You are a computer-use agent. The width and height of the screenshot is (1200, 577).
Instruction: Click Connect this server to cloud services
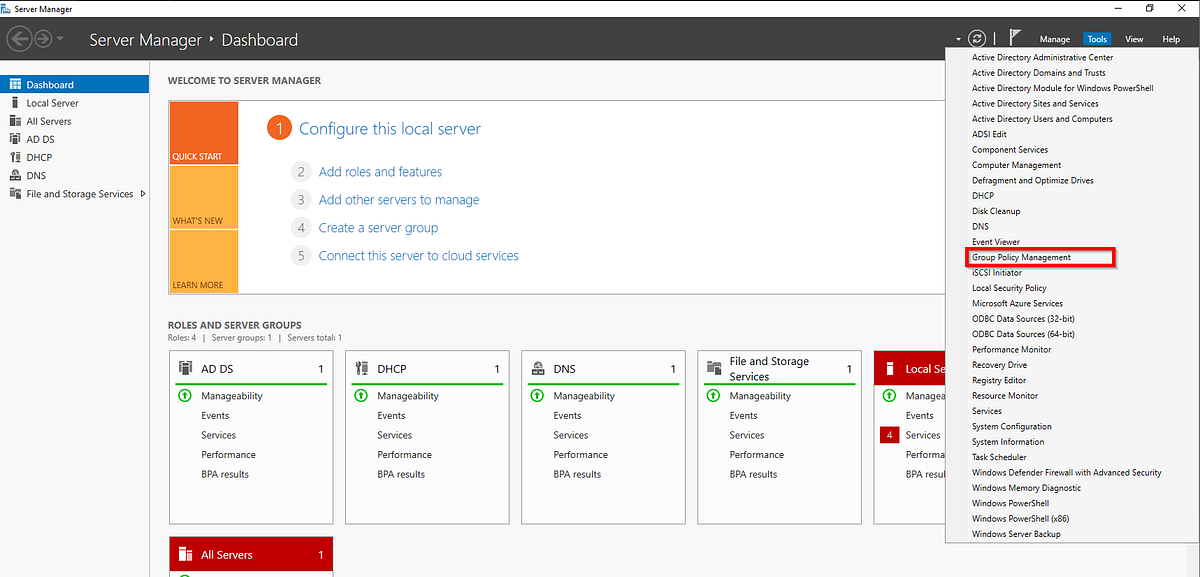click(x=418, y=255)
